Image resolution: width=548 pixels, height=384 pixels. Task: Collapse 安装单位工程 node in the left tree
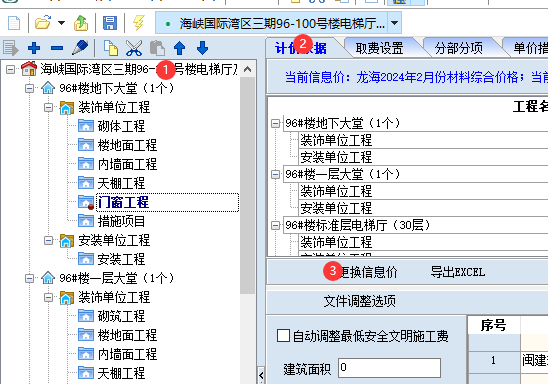click(49, 240)
